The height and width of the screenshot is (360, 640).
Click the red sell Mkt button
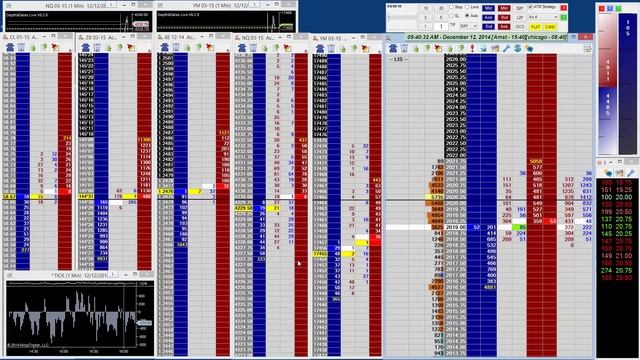click(504, 8)
